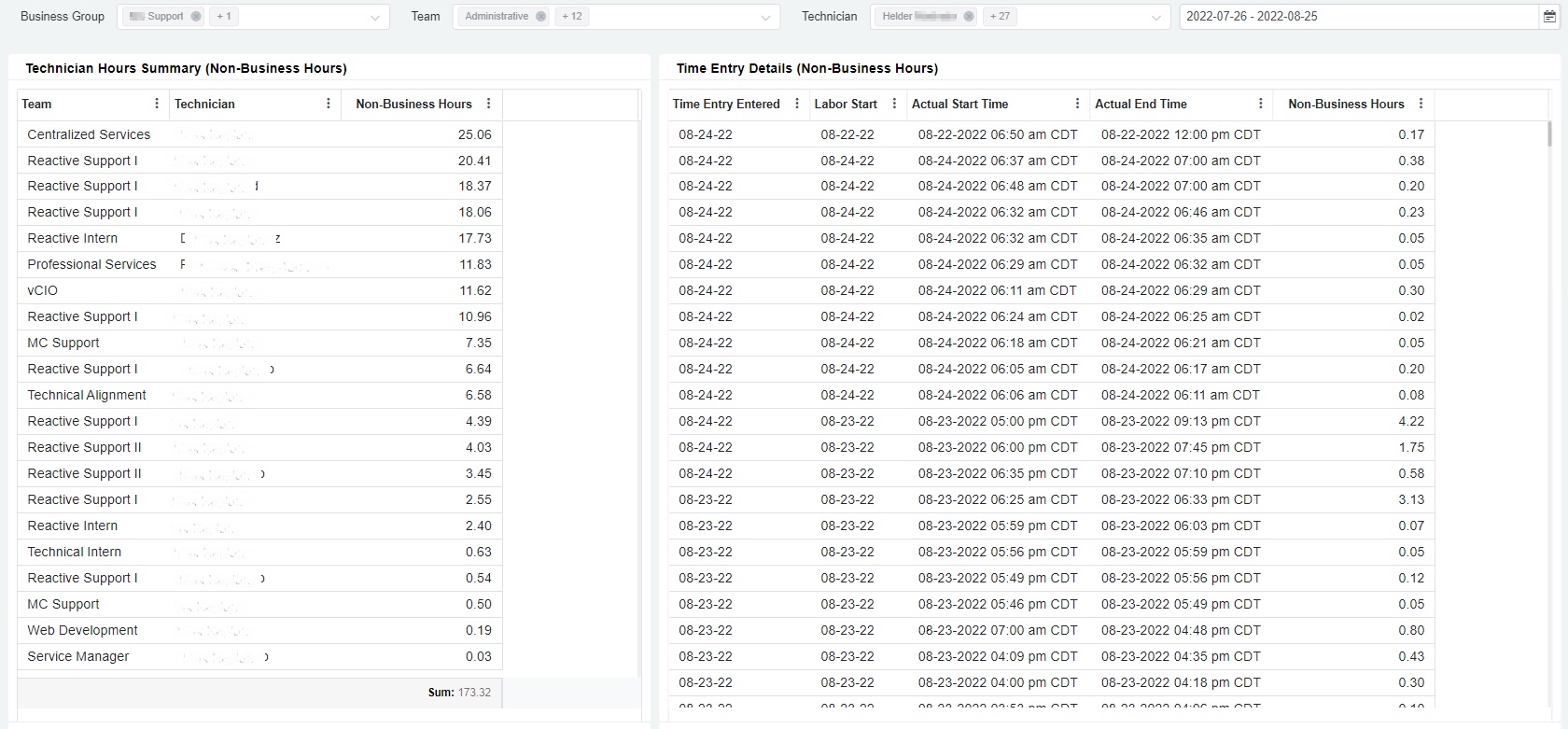Select the Centralized Services row

pyautogui.click(x=89, y=134)
